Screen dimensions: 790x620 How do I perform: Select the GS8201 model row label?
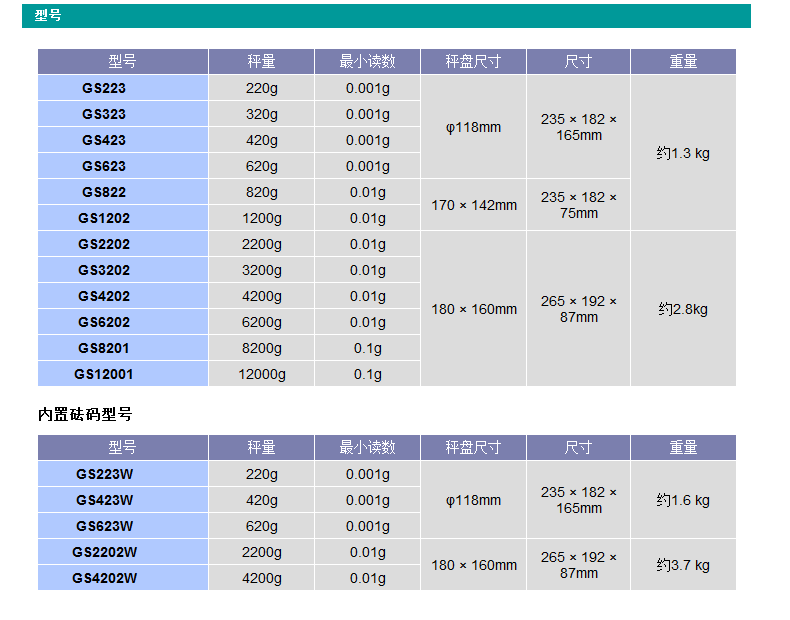[104, 348]
